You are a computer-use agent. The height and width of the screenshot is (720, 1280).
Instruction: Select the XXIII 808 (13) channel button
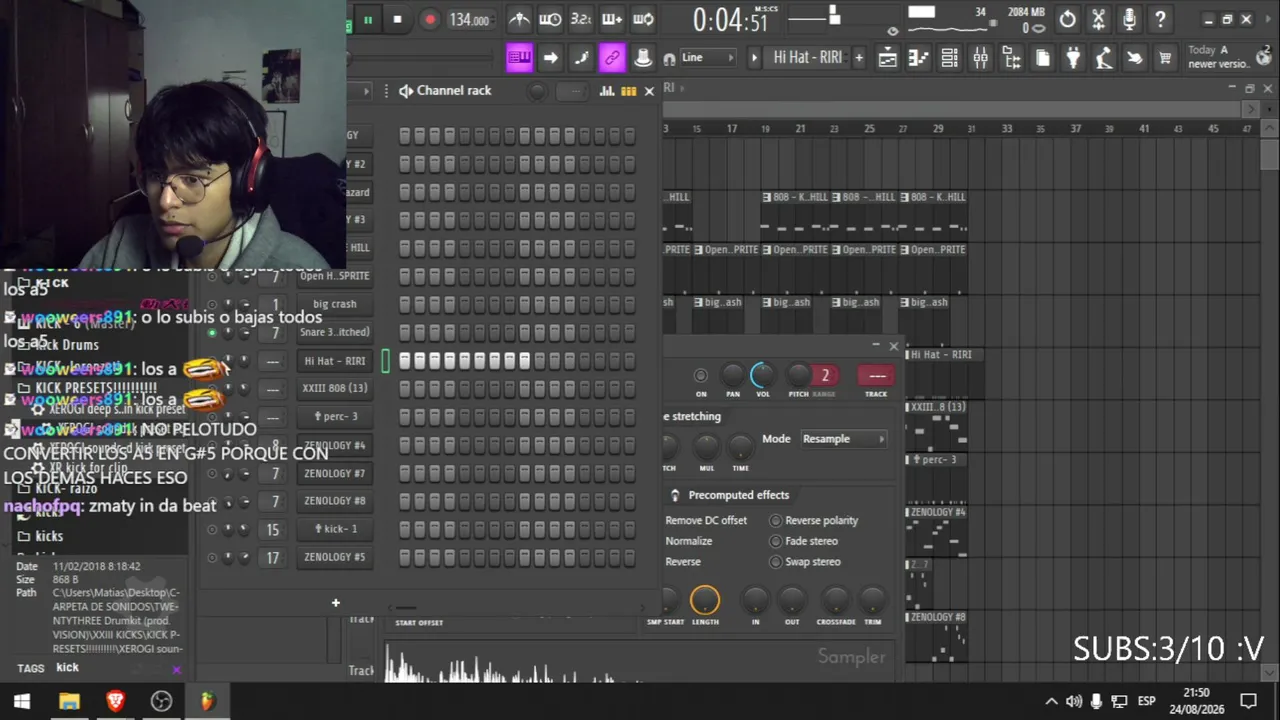335,388
